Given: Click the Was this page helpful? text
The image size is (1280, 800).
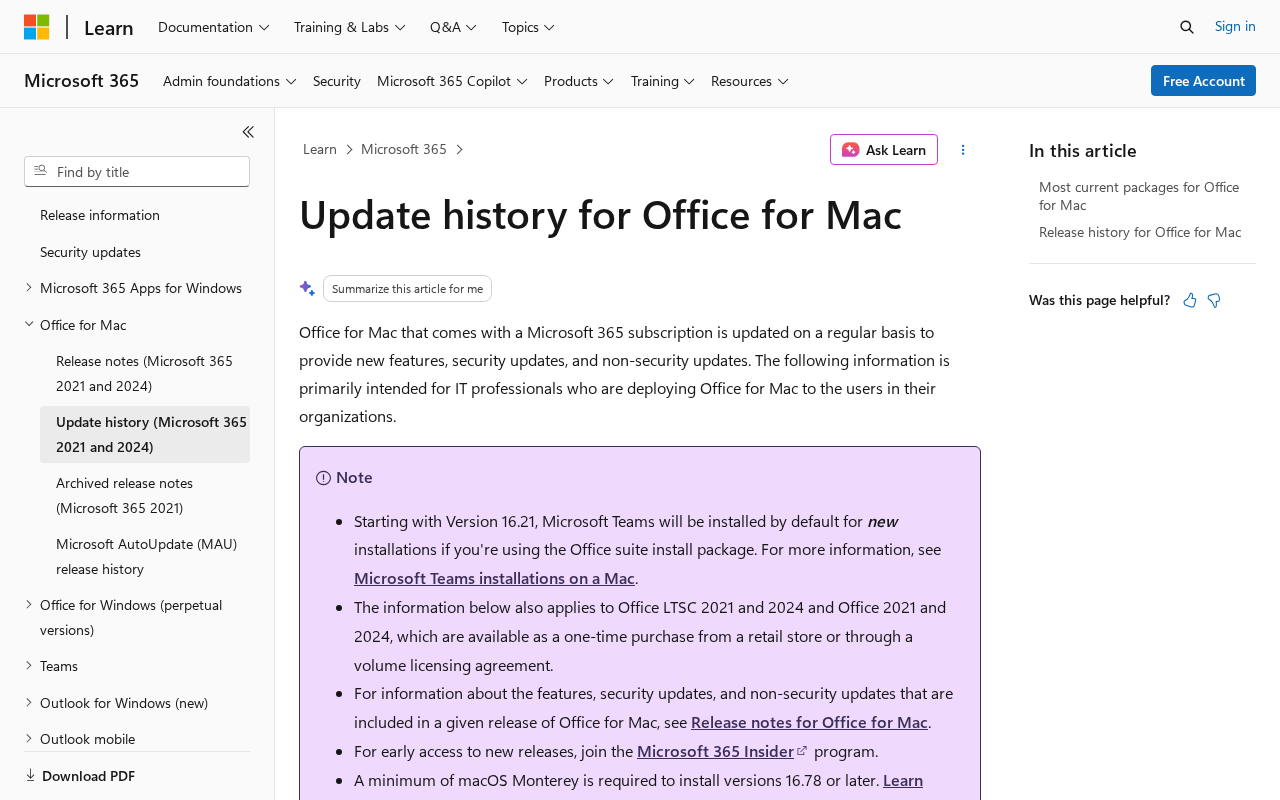Looking at the screenshot, I should pos(1099,300).
